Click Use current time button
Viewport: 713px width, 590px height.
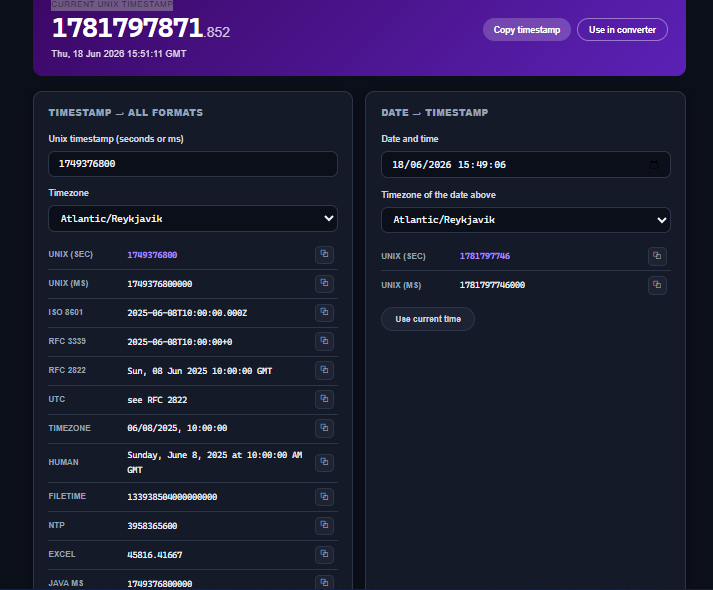[x=428, y=319]
